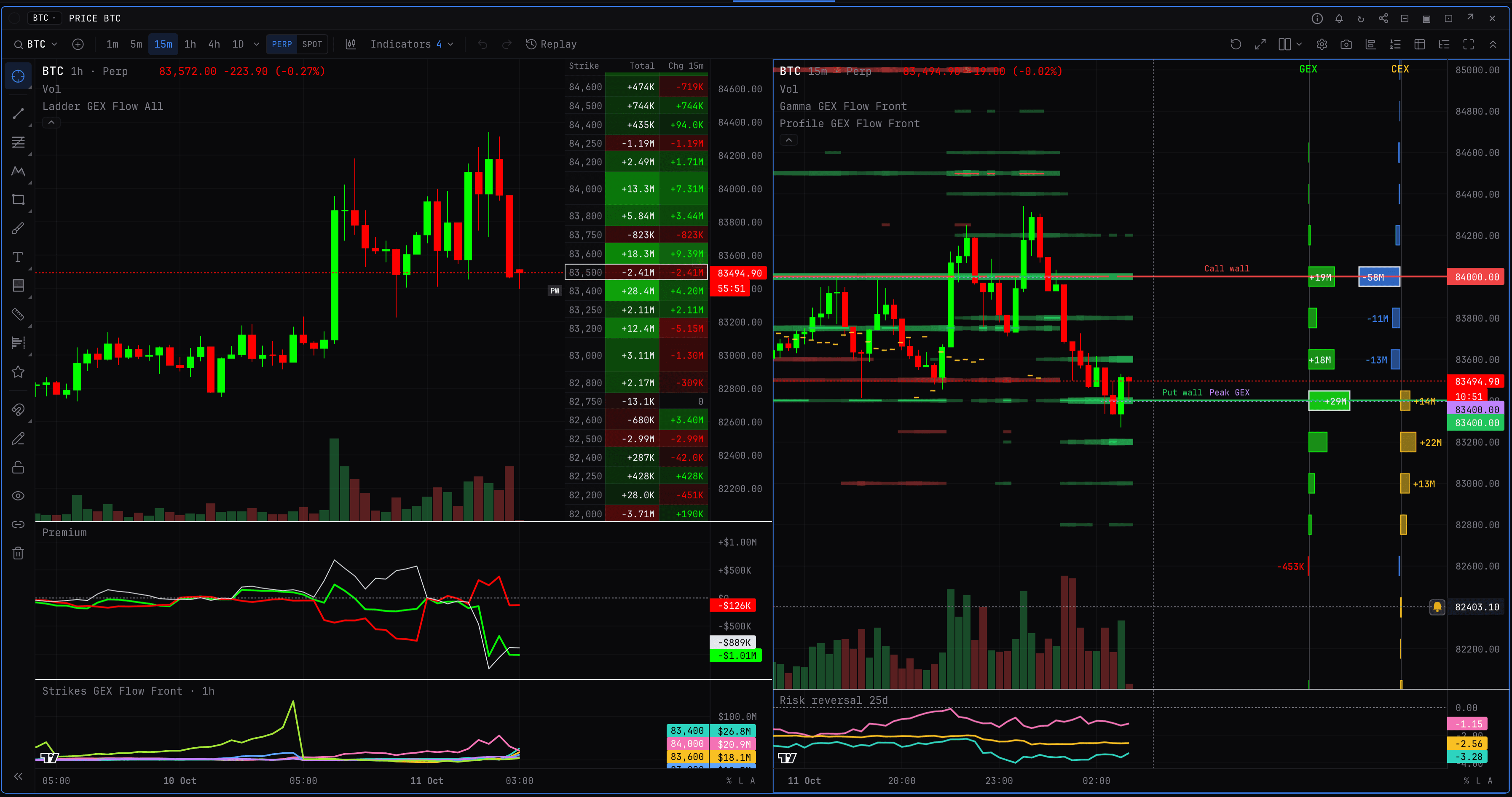This screenshot has height=797, width=1512.
Task: Open the ruler measure tool
Action: click(18, 314)
